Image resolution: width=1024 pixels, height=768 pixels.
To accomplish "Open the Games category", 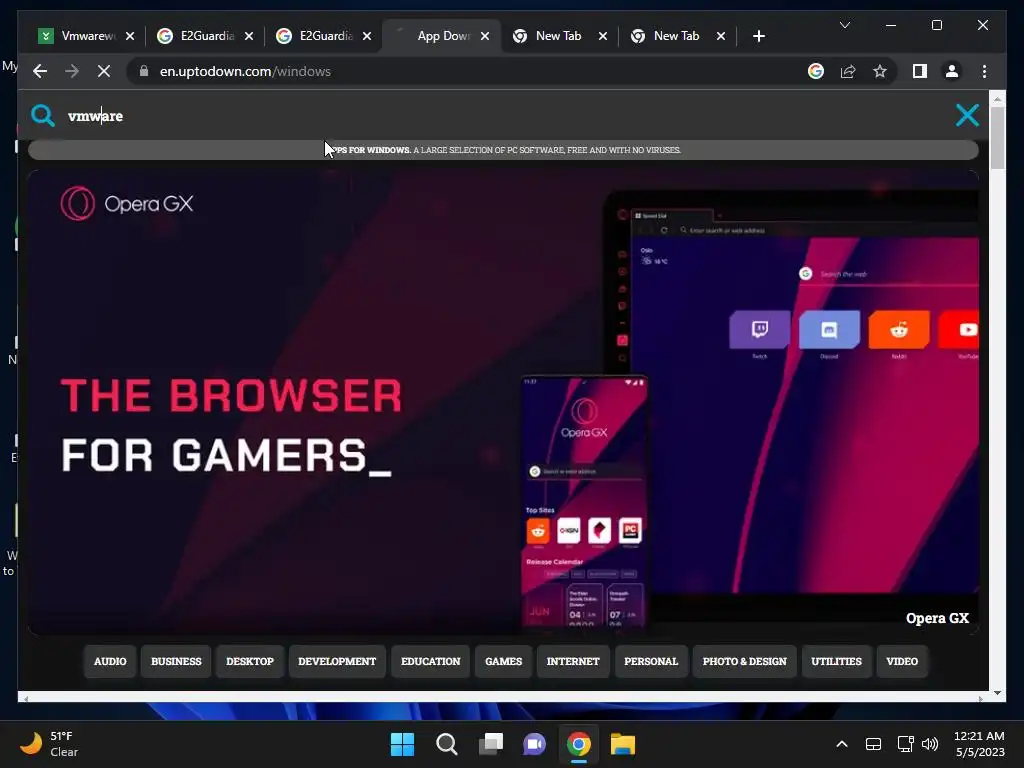I will pos(504,661).
